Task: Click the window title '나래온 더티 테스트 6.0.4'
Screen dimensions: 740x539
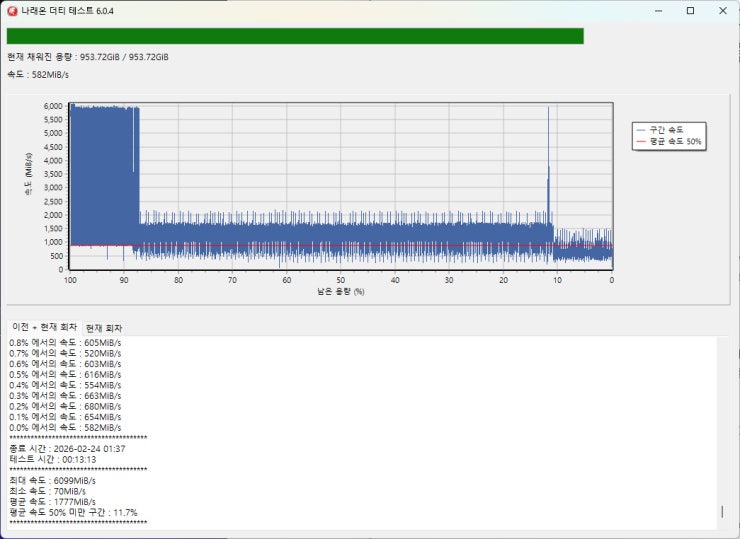Action: pos(67,11)
